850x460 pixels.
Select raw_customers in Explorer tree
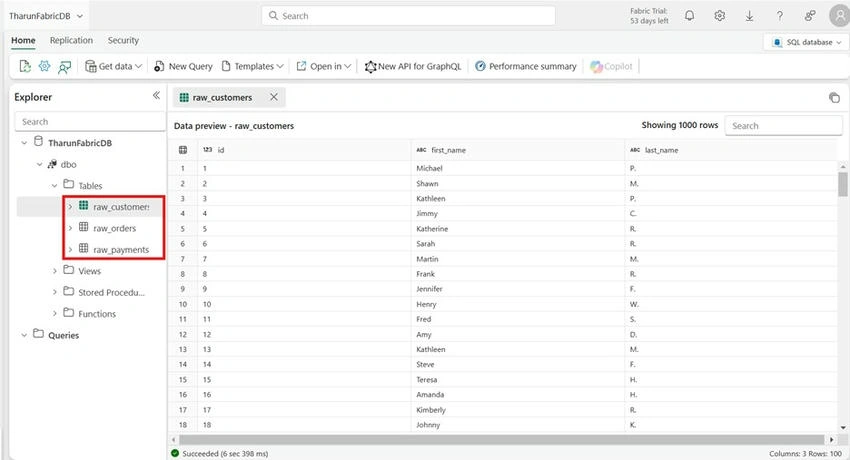tap(121, 207)
